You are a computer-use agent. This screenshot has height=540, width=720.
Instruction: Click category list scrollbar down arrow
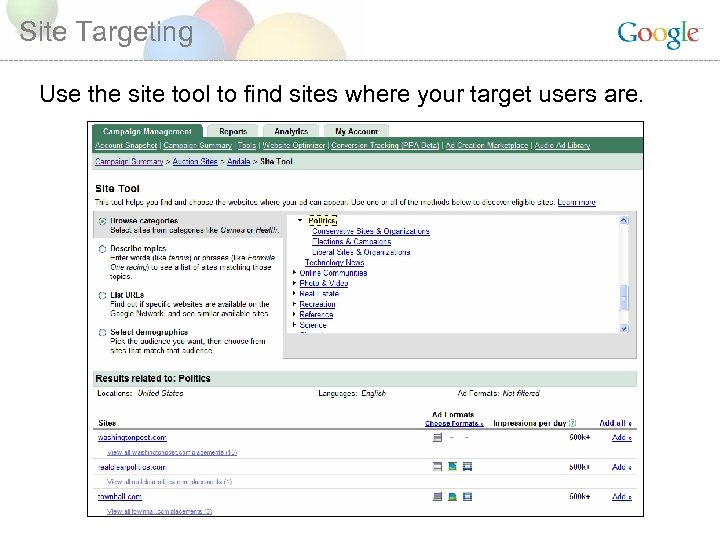624,328
